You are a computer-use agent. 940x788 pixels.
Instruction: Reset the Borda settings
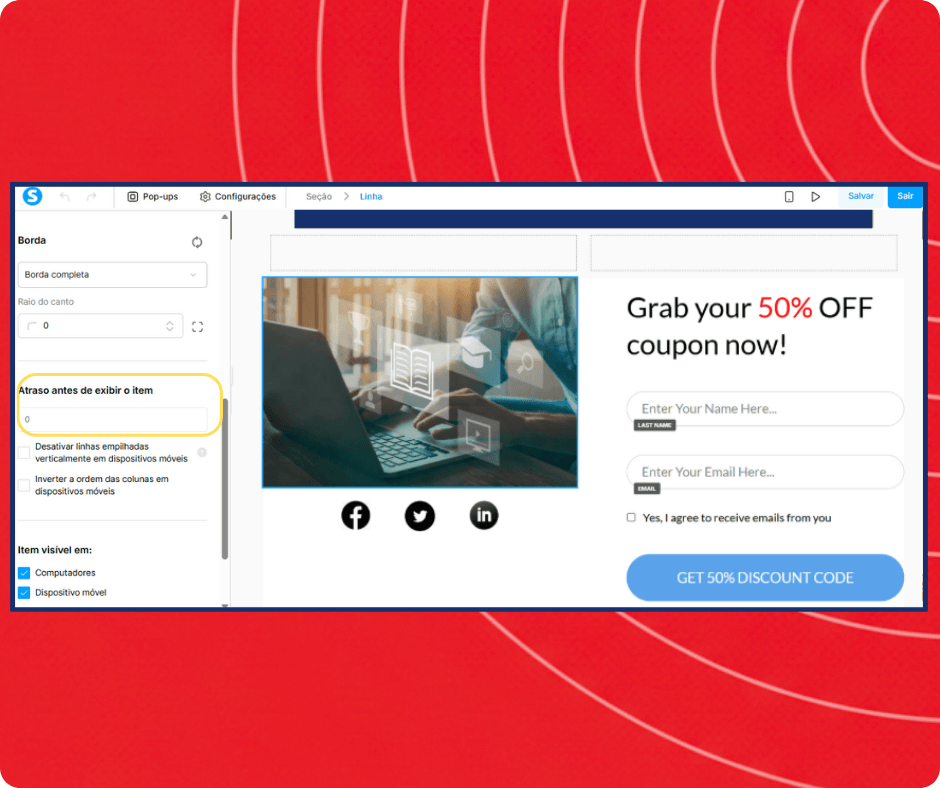pos(197,242)
